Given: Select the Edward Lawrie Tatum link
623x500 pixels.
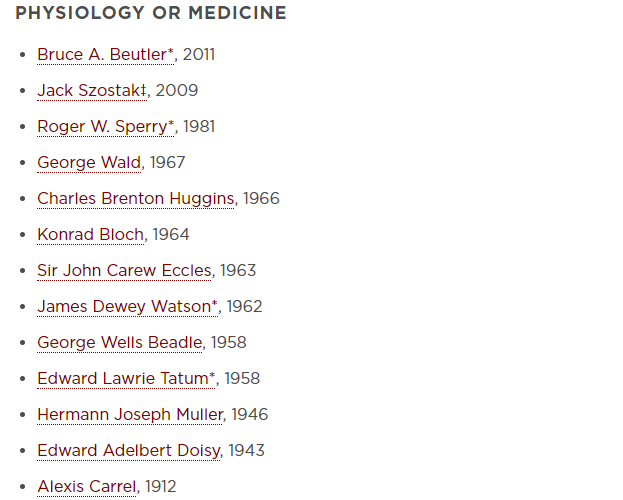Looking at the screenshot, I should (x=126, y=379).
